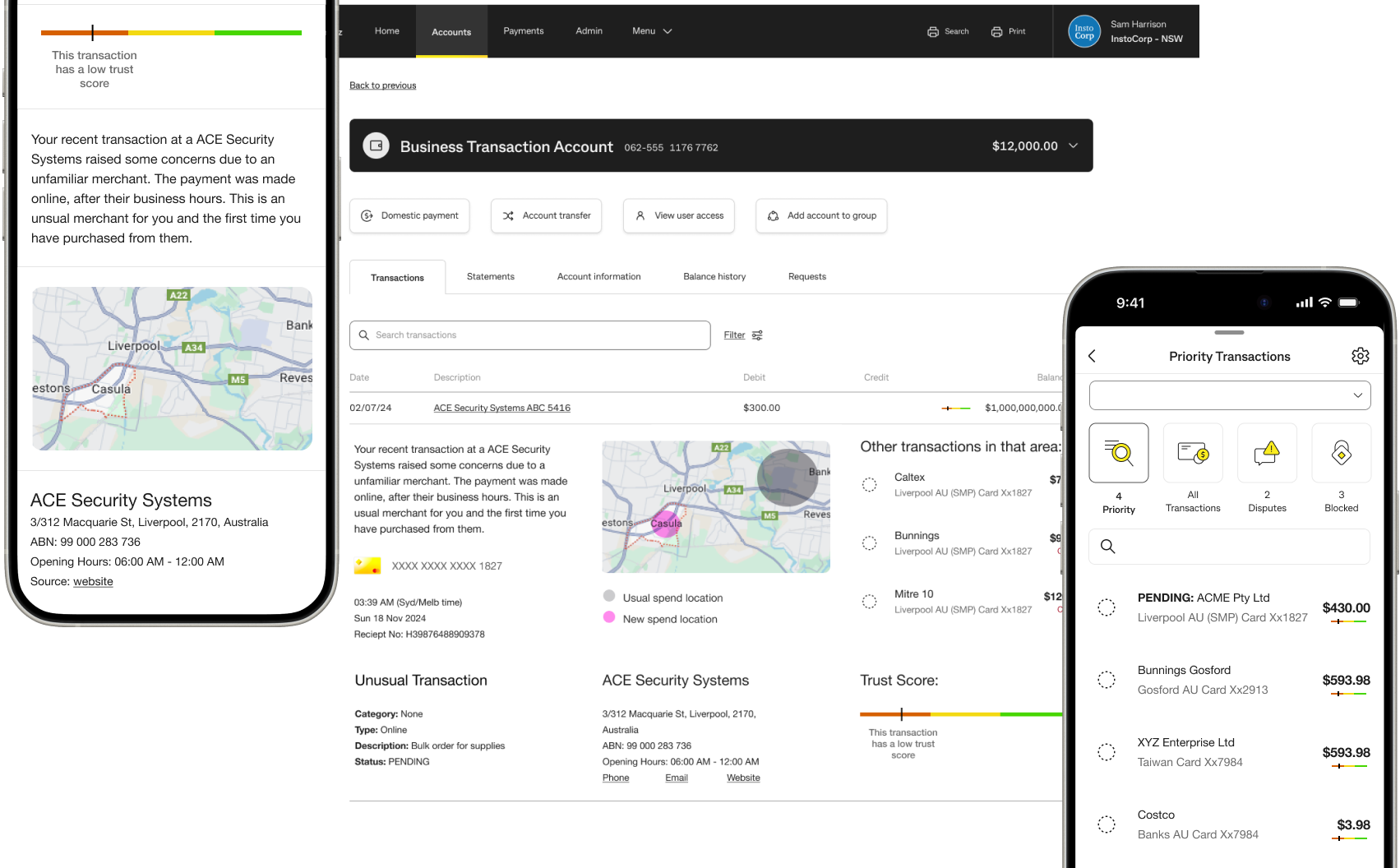Click the Sam Harrison user name
The width and height of the screenshot is (1400, 868).
click(1139, 25)
